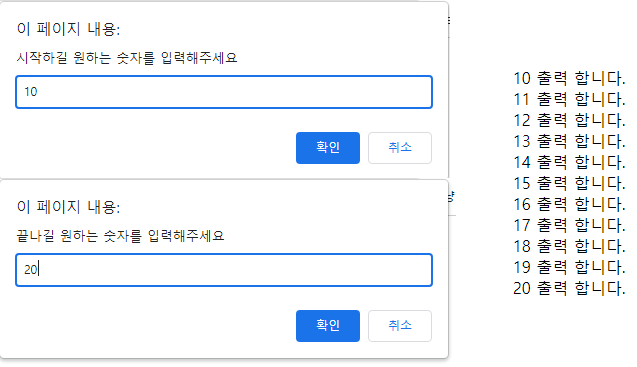Cancel the end number dialog with 취소
This screenshot has width=637, height=367.
[x=400, y=326]
